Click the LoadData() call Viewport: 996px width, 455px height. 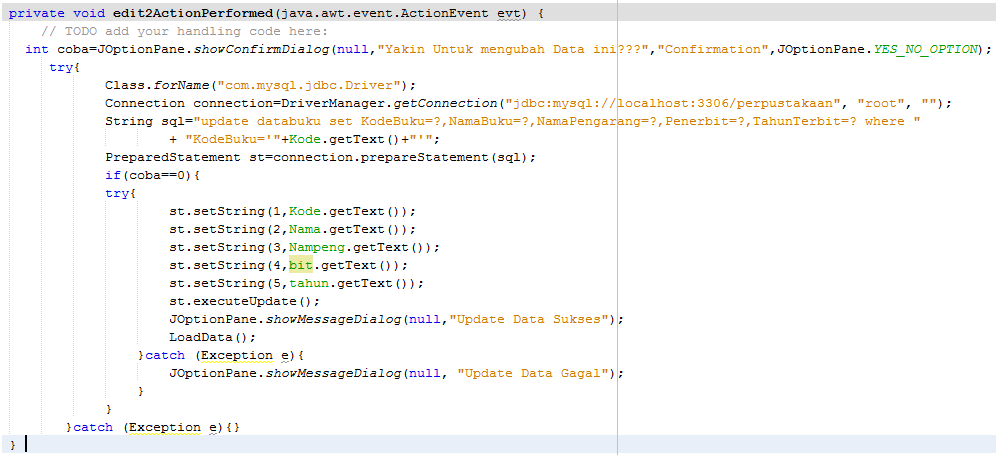click(212, 337)
